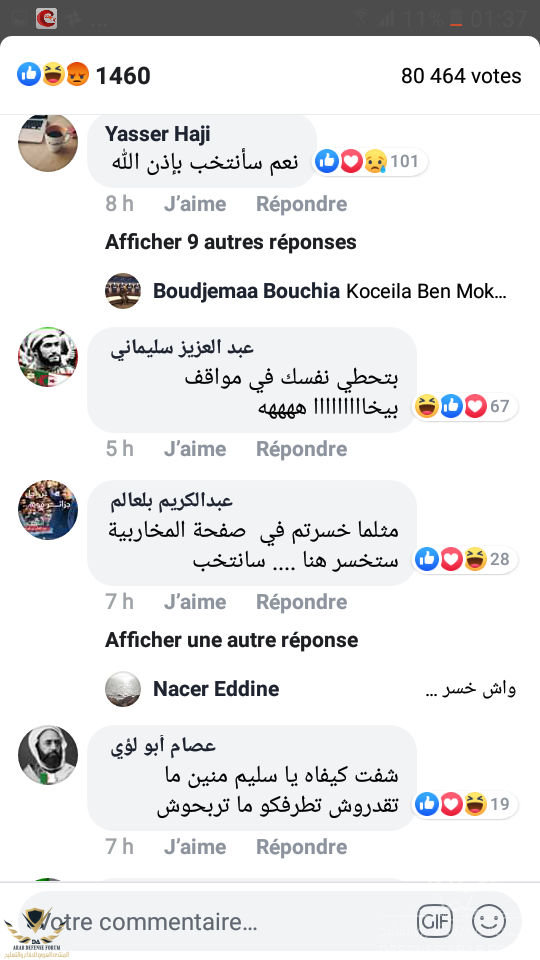Image resolution: width=540 pixels, height=960 pixels.
Task: Open the GIF picker in comment box
Action: tap(435, 921)
